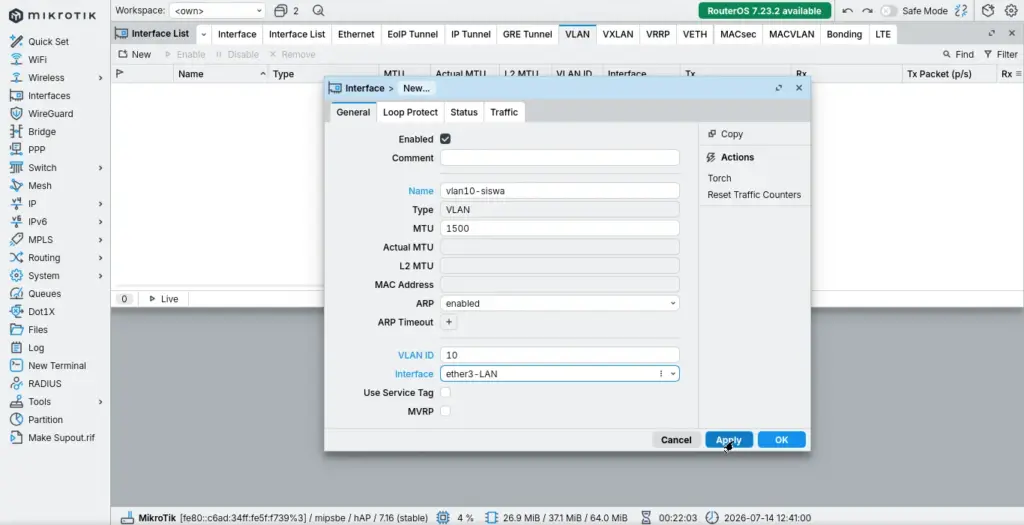This screenshot has height=525, width=1024.
Task: Switch to the Status tab
Action: 464,112
